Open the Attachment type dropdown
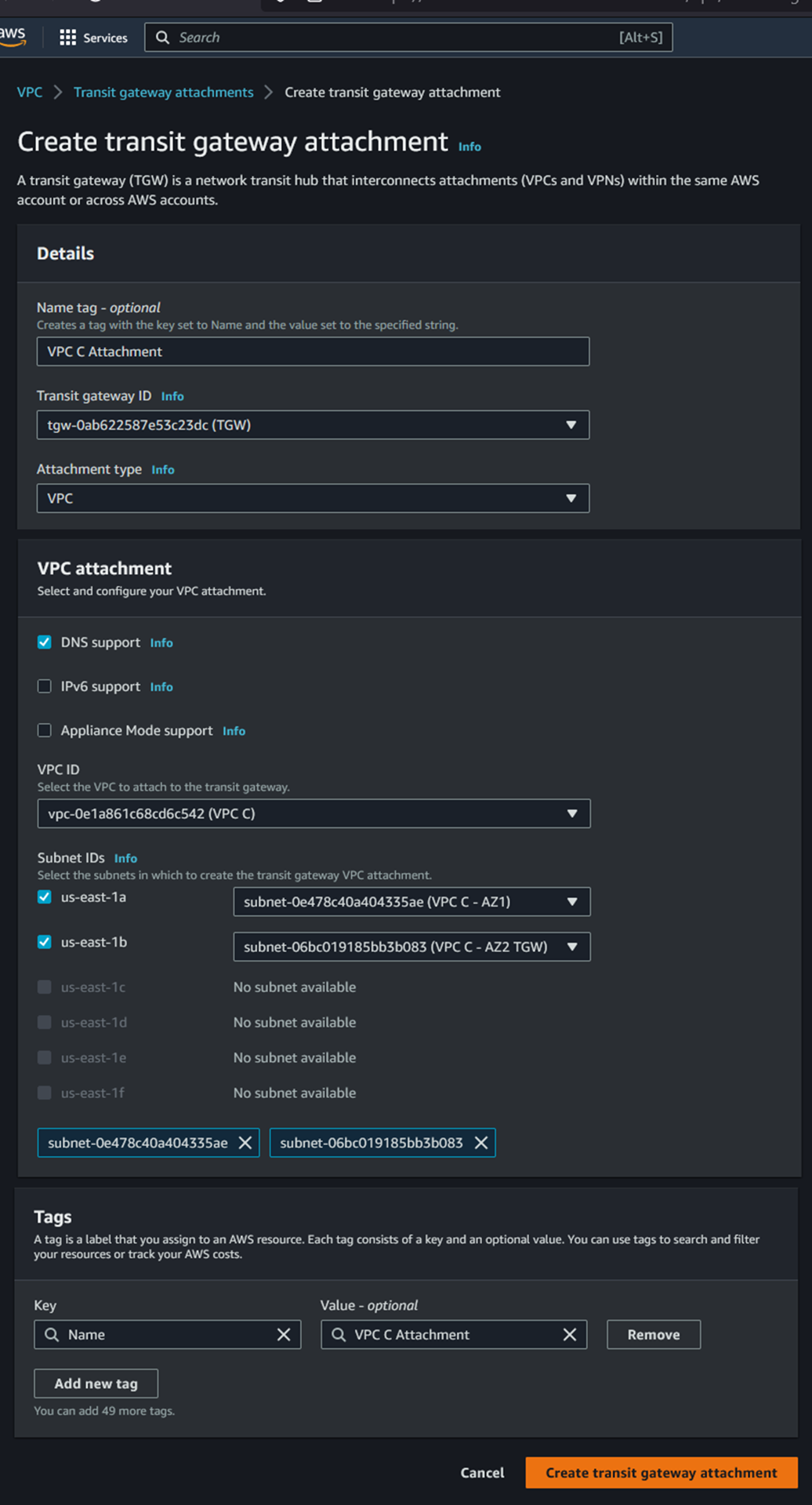Viewport: 812px width, 1505px height. point(313,498)
